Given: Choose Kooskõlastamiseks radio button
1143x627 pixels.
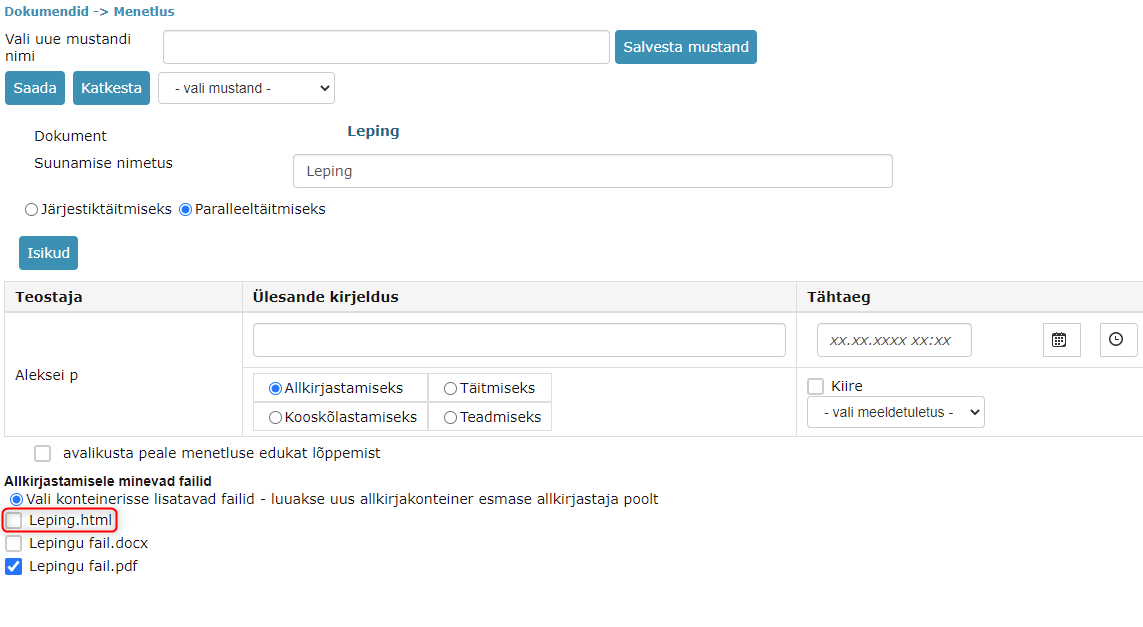Looking at the screenshot, I should pos(276,418).
